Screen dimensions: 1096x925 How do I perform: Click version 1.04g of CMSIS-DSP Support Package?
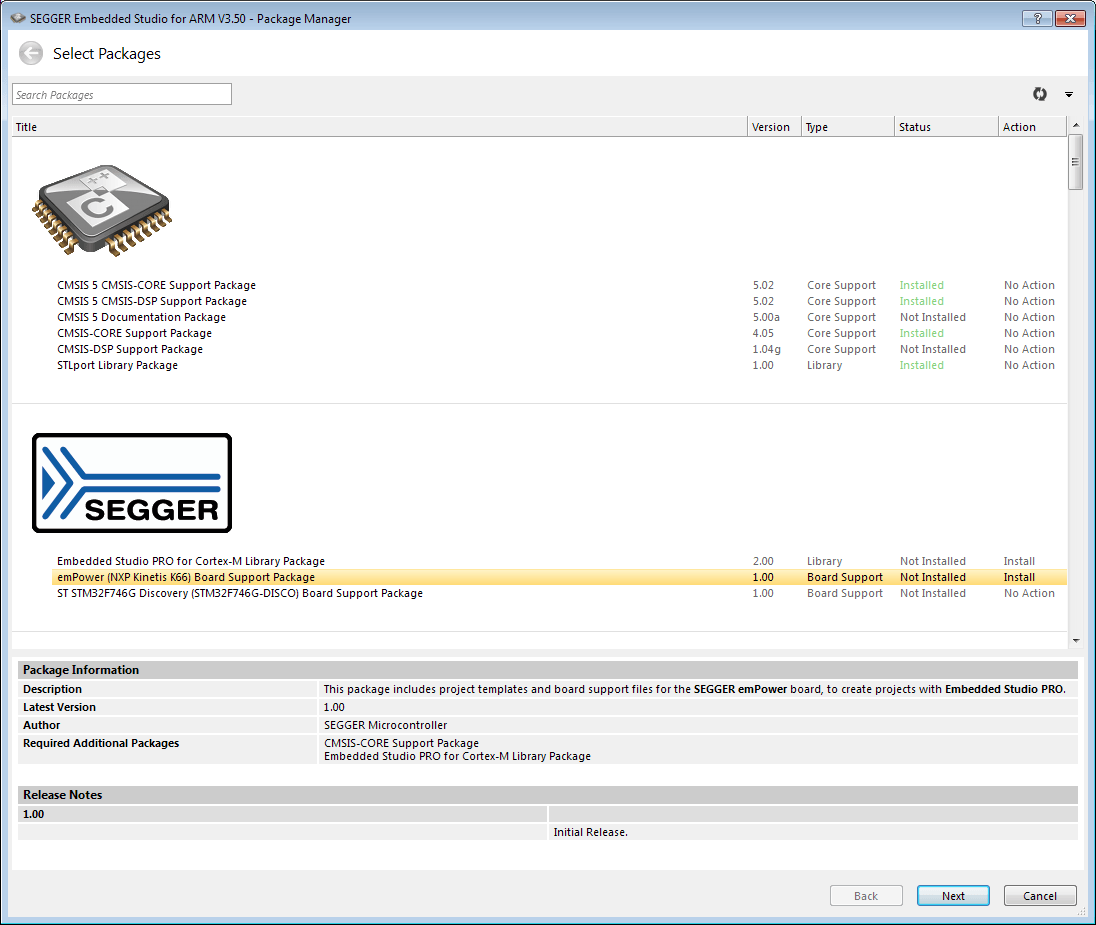[x=767, y=350]
